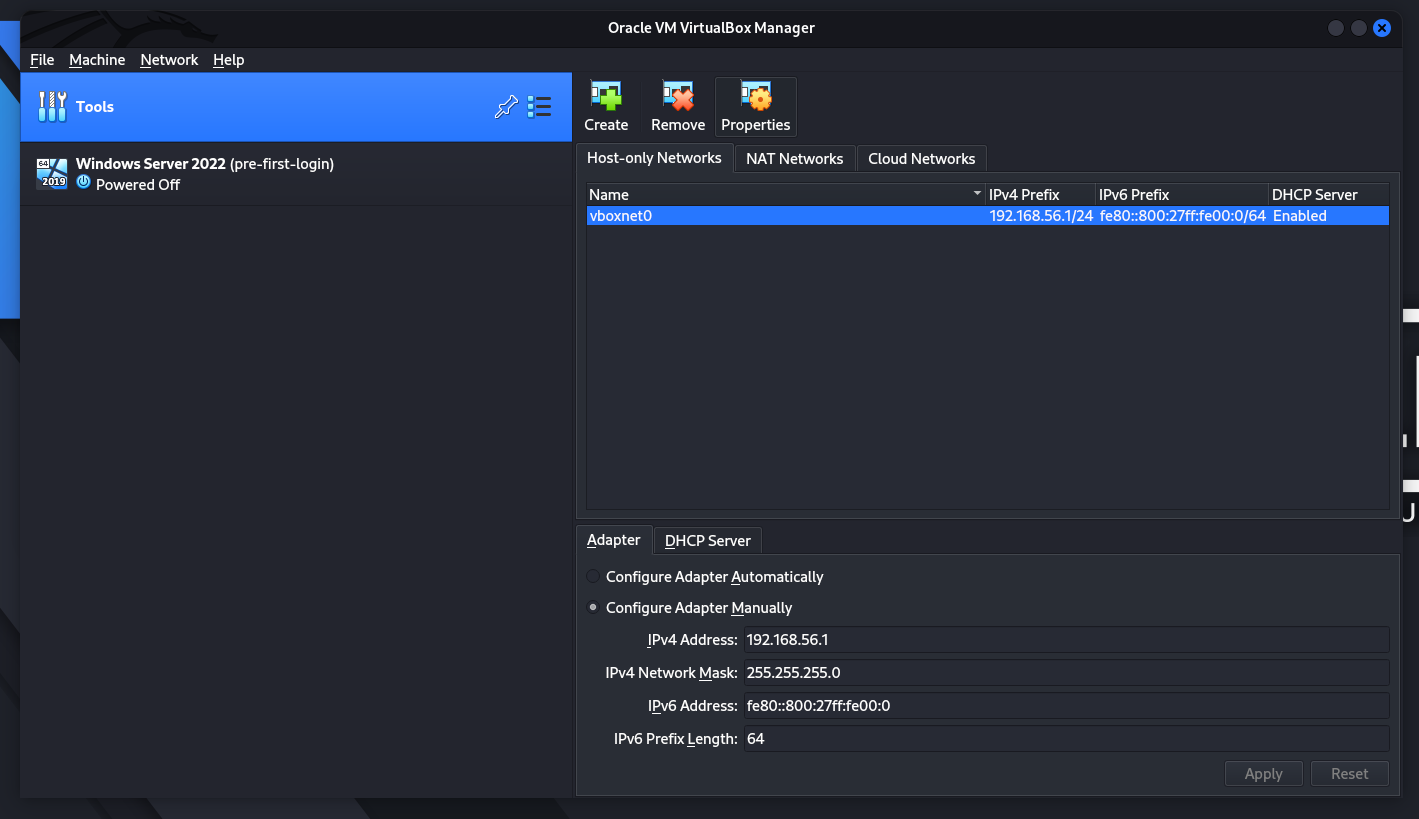Viewport: 1419px width, 819px height.
Task: Open the Tools list menu icon
Action: click(x=540, y=107)
